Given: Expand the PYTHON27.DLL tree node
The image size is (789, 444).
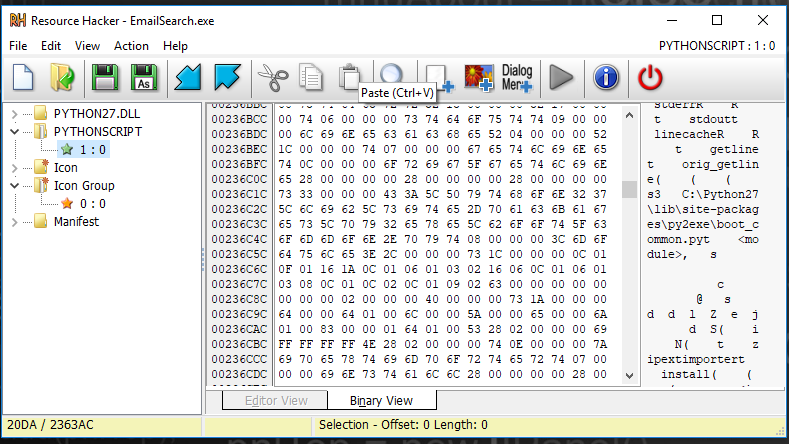Looking at the screenshot, I should (15, 114).
